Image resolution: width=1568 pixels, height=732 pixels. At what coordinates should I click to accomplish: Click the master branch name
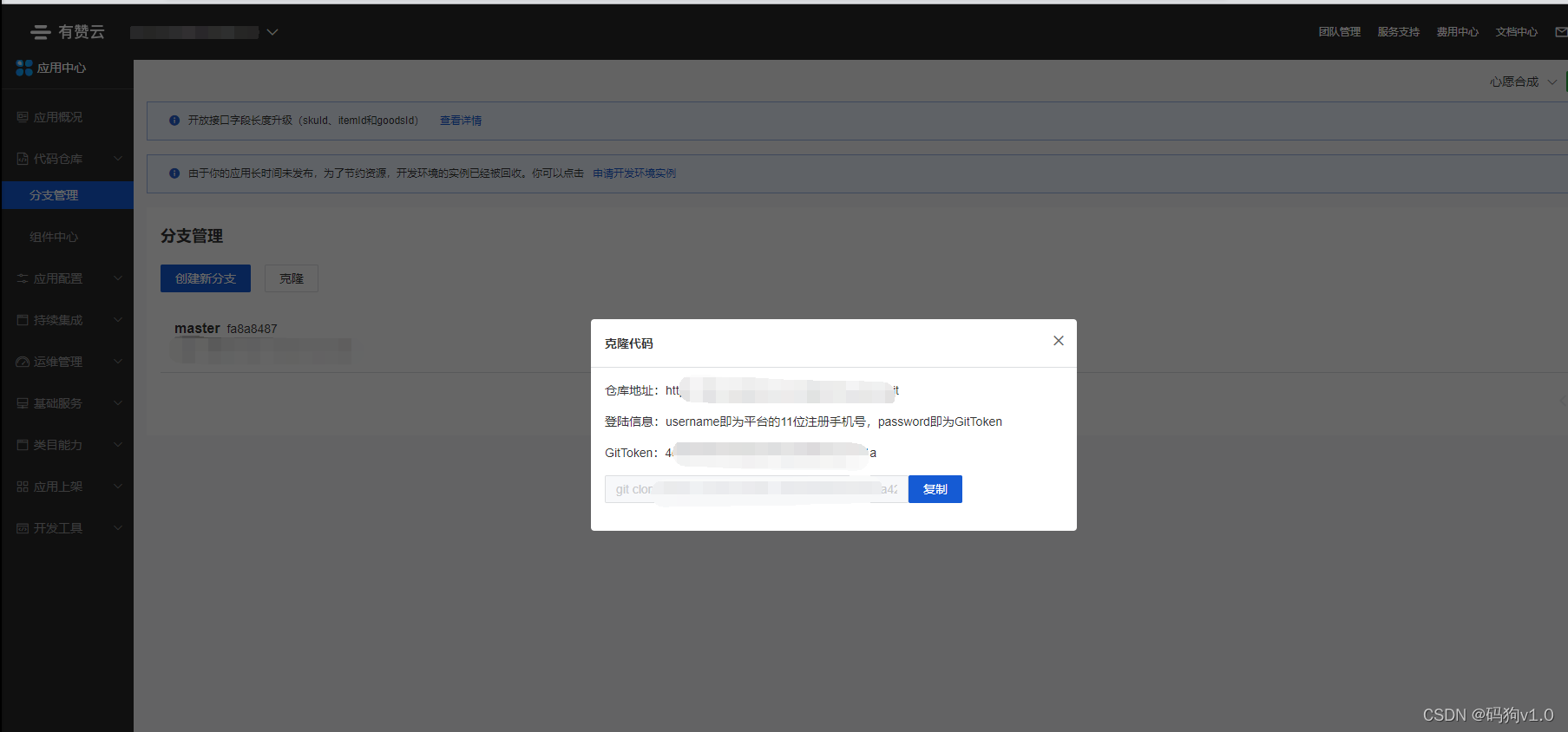point(197,329)
